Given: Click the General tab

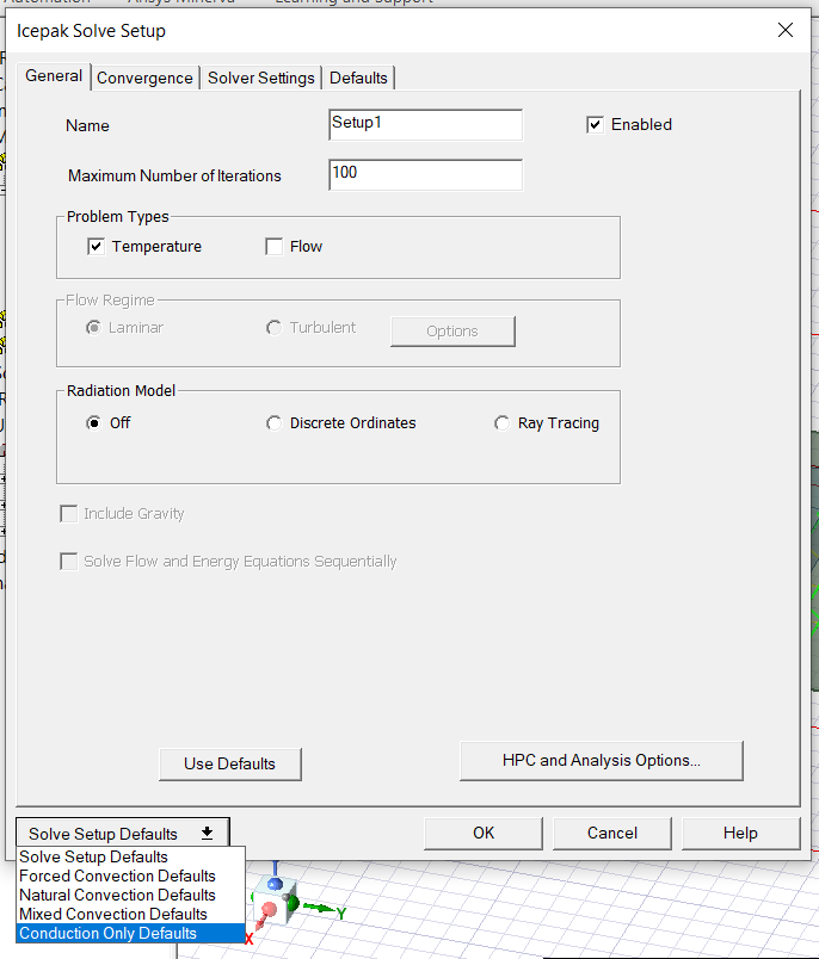Looking at the screenshot, I should point(54,76).
